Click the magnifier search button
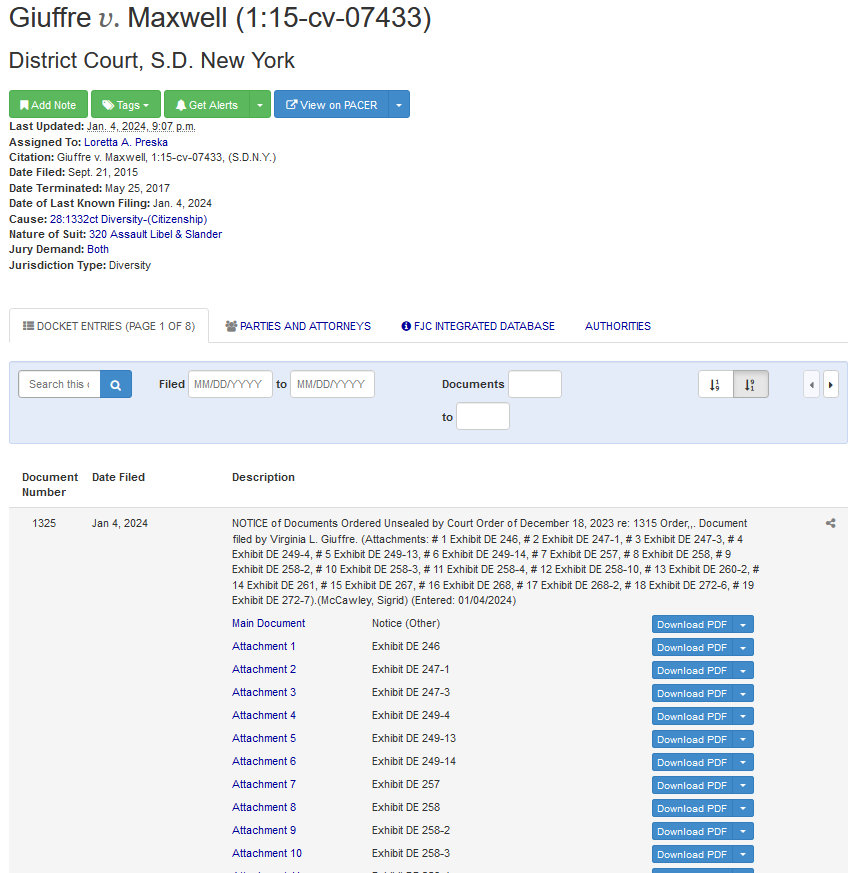Image resolution: width=858 pixels, height=873 pixels. (116, 384)
